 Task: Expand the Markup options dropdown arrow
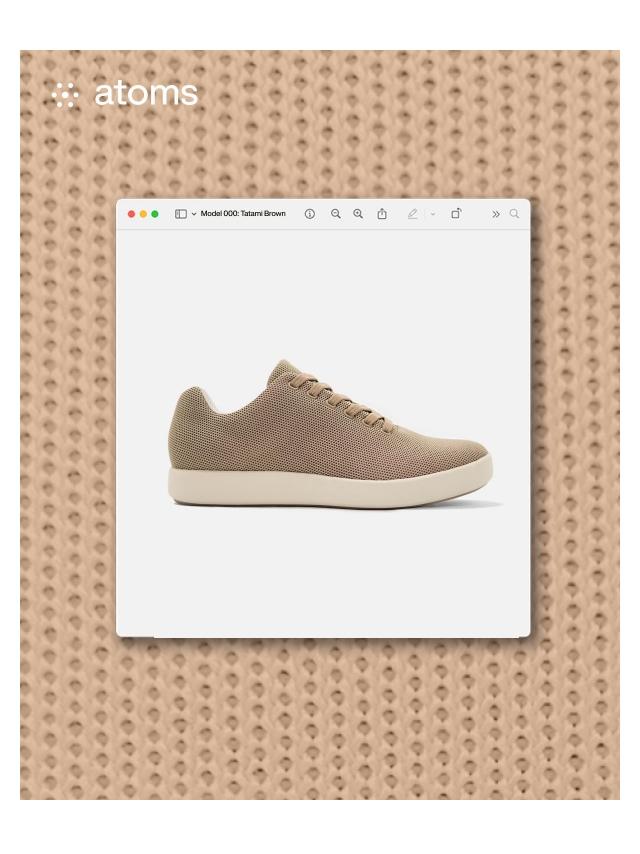pyautogui.click(x=433, y=214)
